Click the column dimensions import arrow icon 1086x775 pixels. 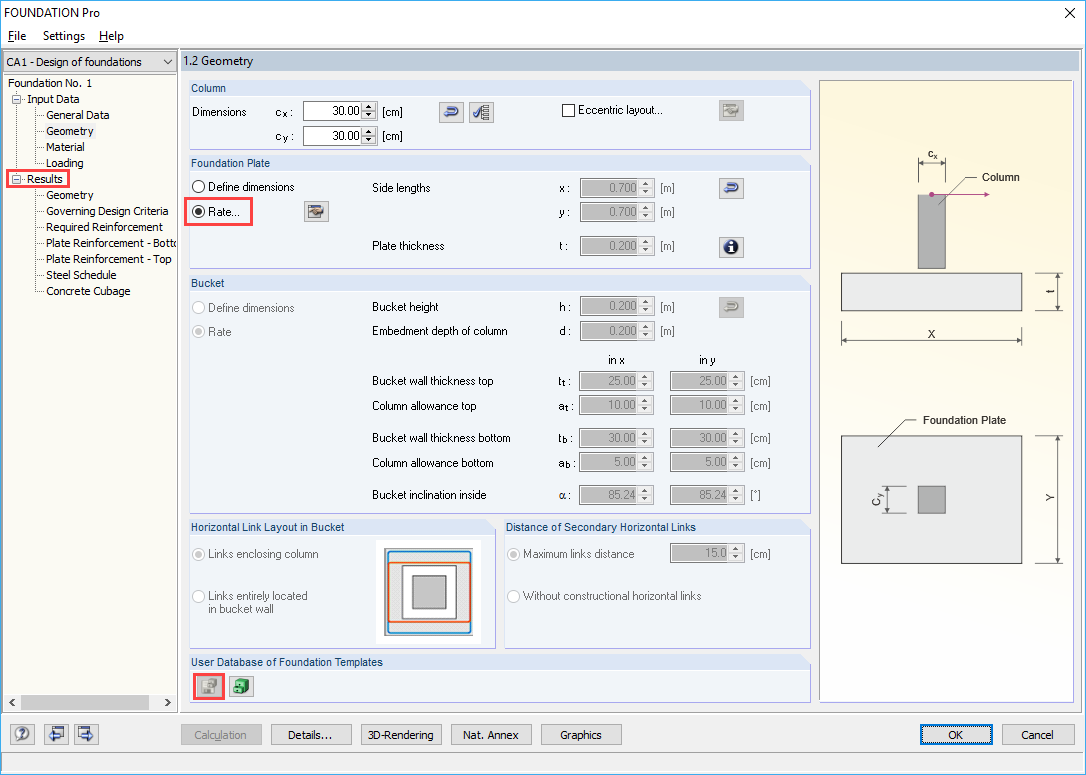coord(452,112)
